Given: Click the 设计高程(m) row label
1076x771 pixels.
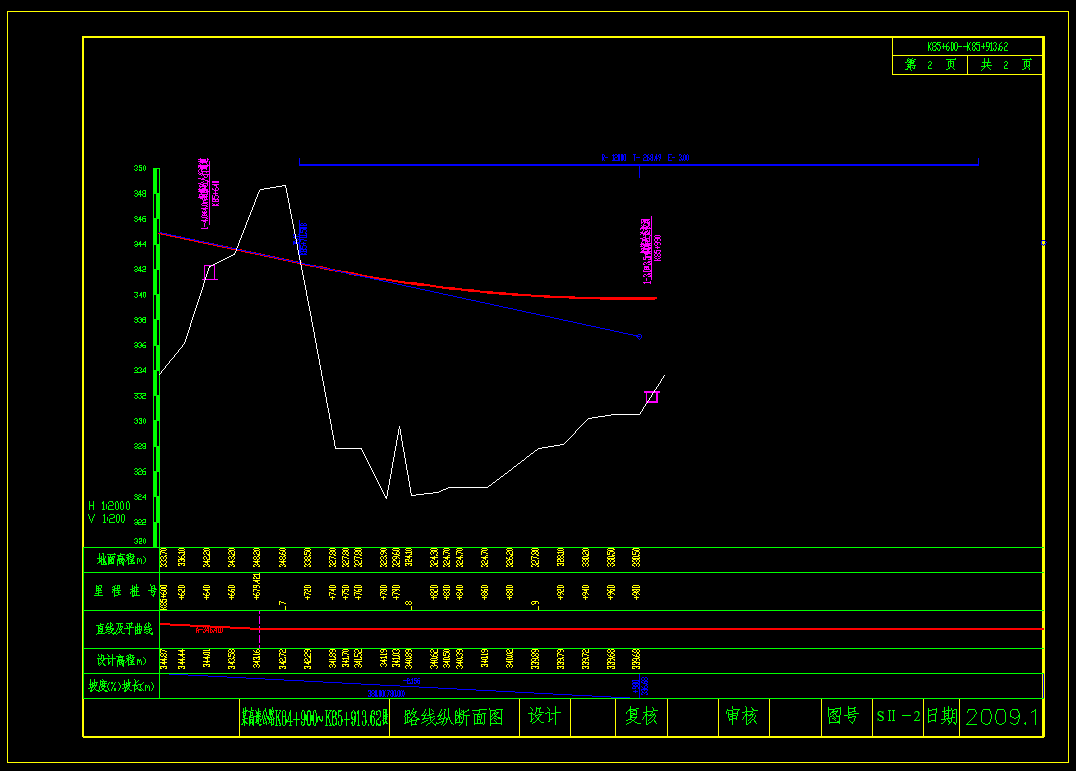Looking at the screenshot, I should [x=121, y=661].
